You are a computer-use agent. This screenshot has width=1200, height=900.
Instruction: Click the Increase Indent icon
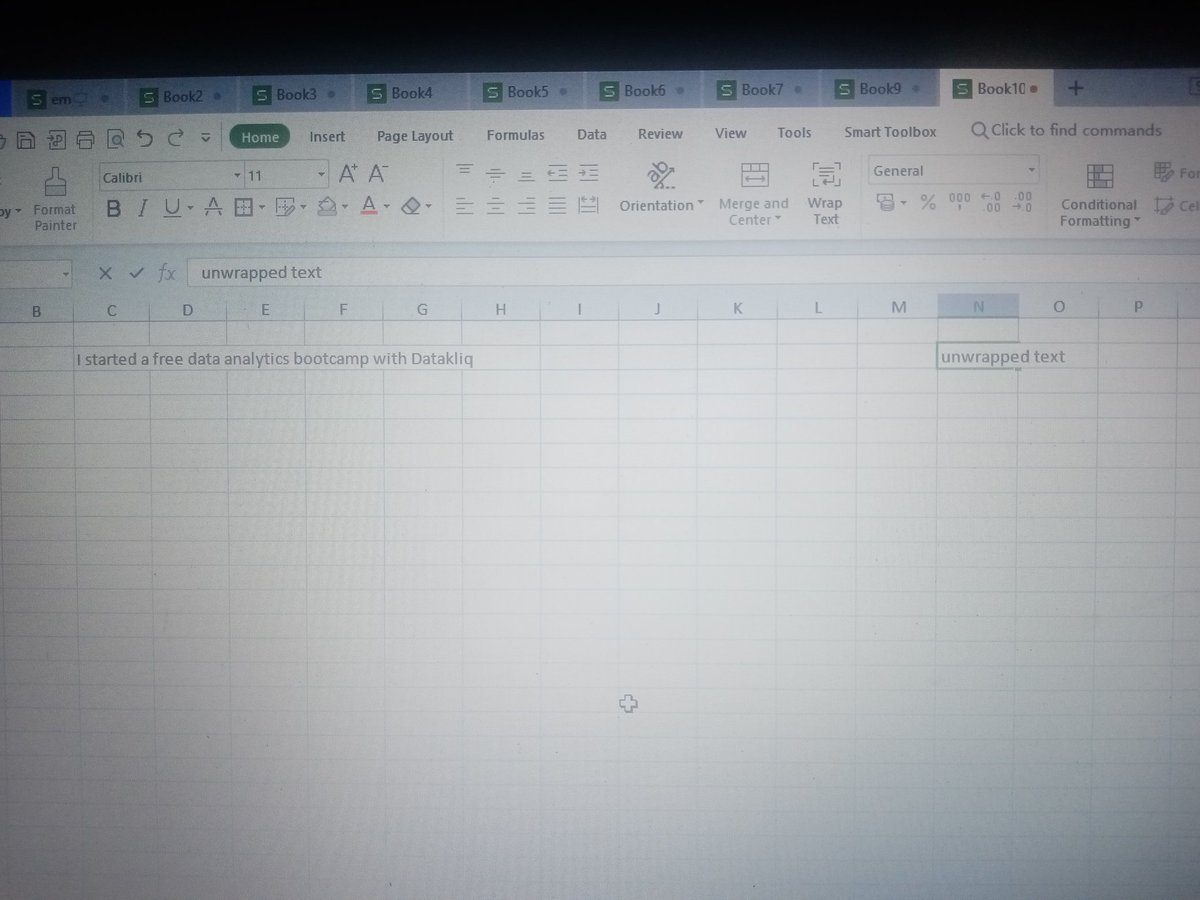[589, 172]
